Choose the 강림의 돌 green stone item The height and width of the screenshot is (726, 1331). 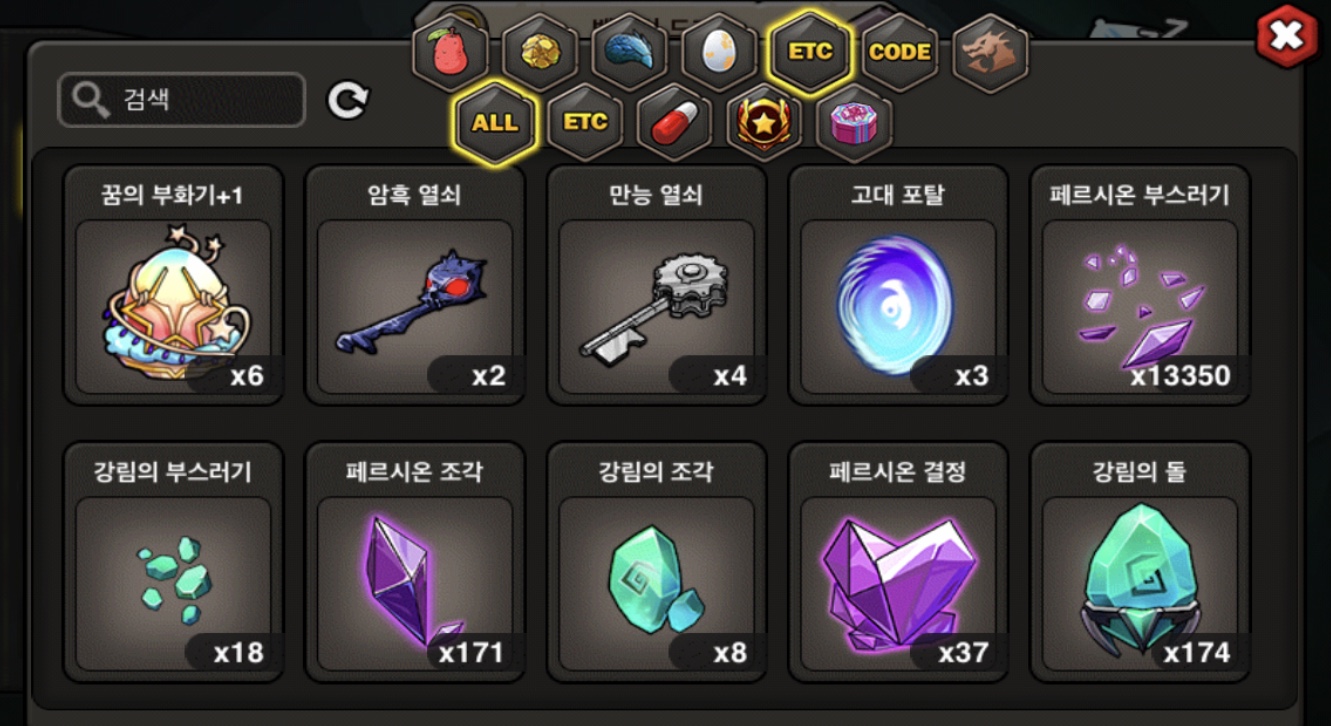pos(1140,562)
